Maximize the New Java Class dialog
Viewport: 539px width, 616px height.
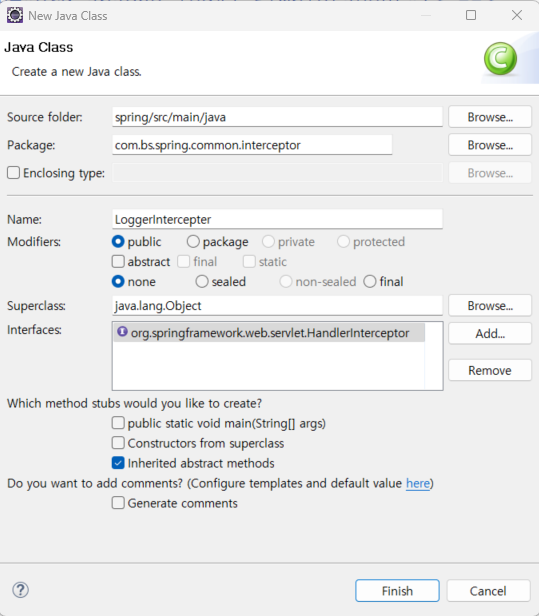[471, 15]
